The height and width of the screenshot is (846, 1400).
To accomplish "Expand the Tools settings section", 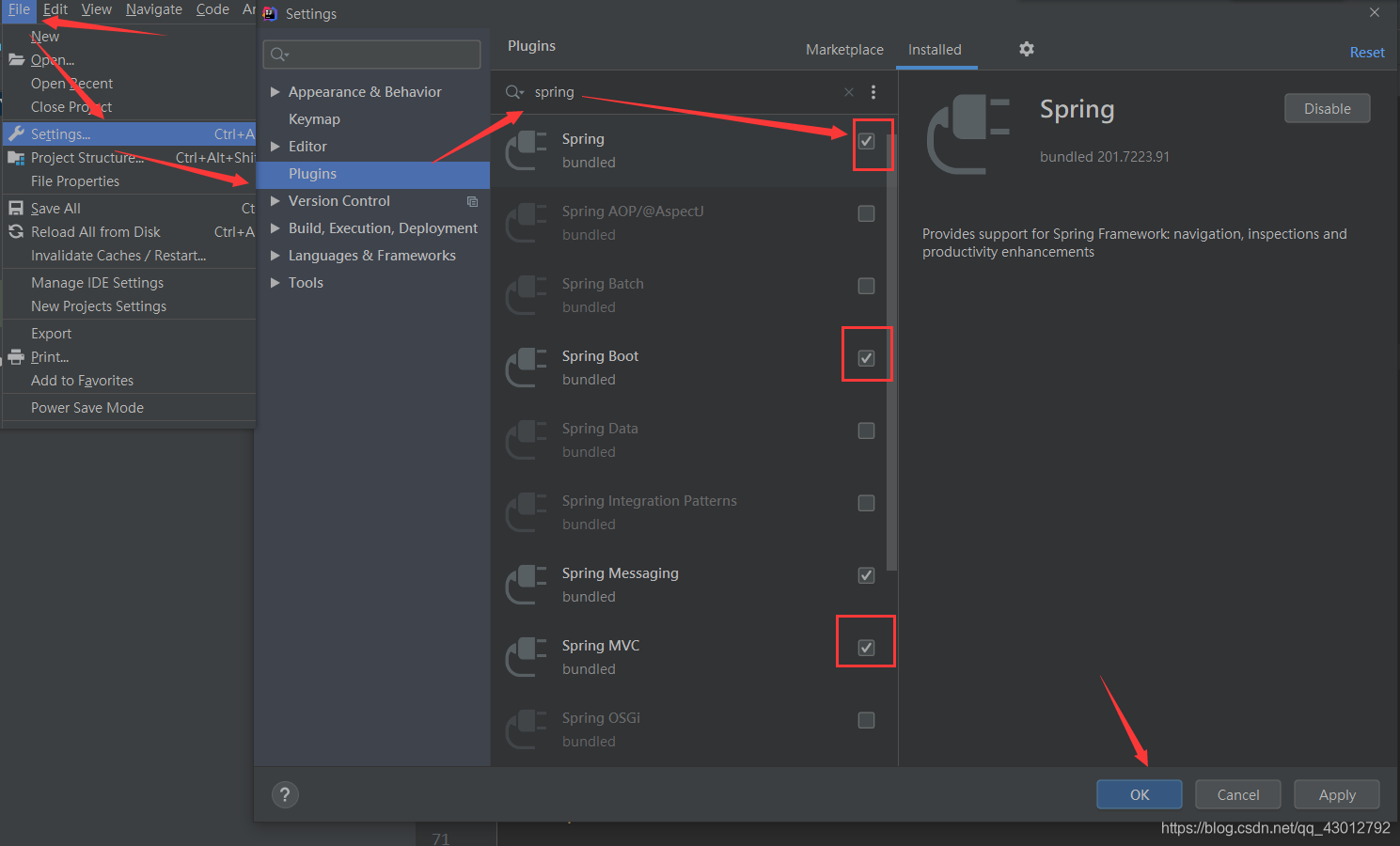I will coord(275,283).
